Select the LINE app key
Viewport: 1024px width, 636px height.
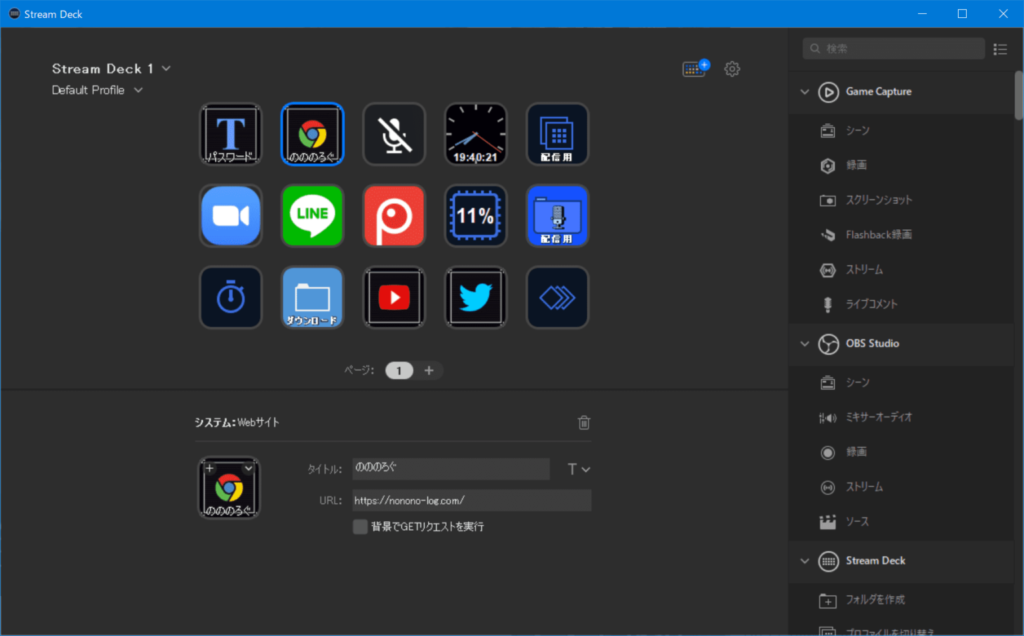point(312,215)
